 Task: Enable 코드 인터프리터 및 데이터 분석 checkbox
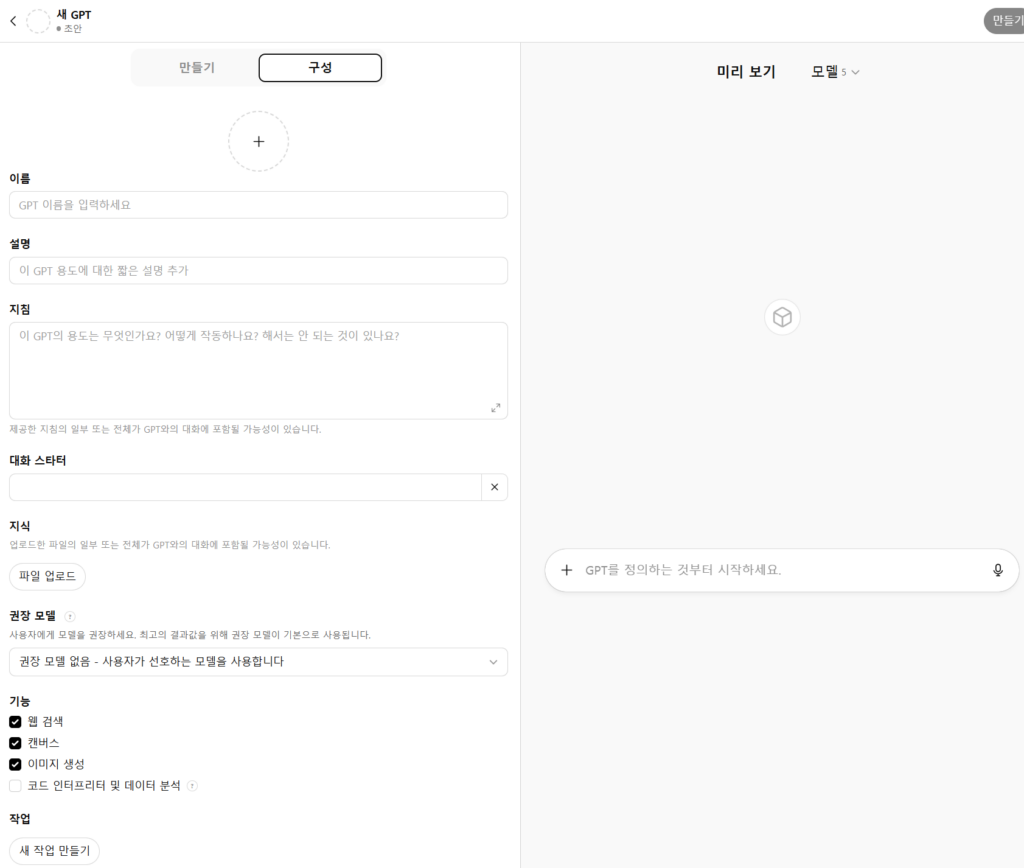coord(15,786)
